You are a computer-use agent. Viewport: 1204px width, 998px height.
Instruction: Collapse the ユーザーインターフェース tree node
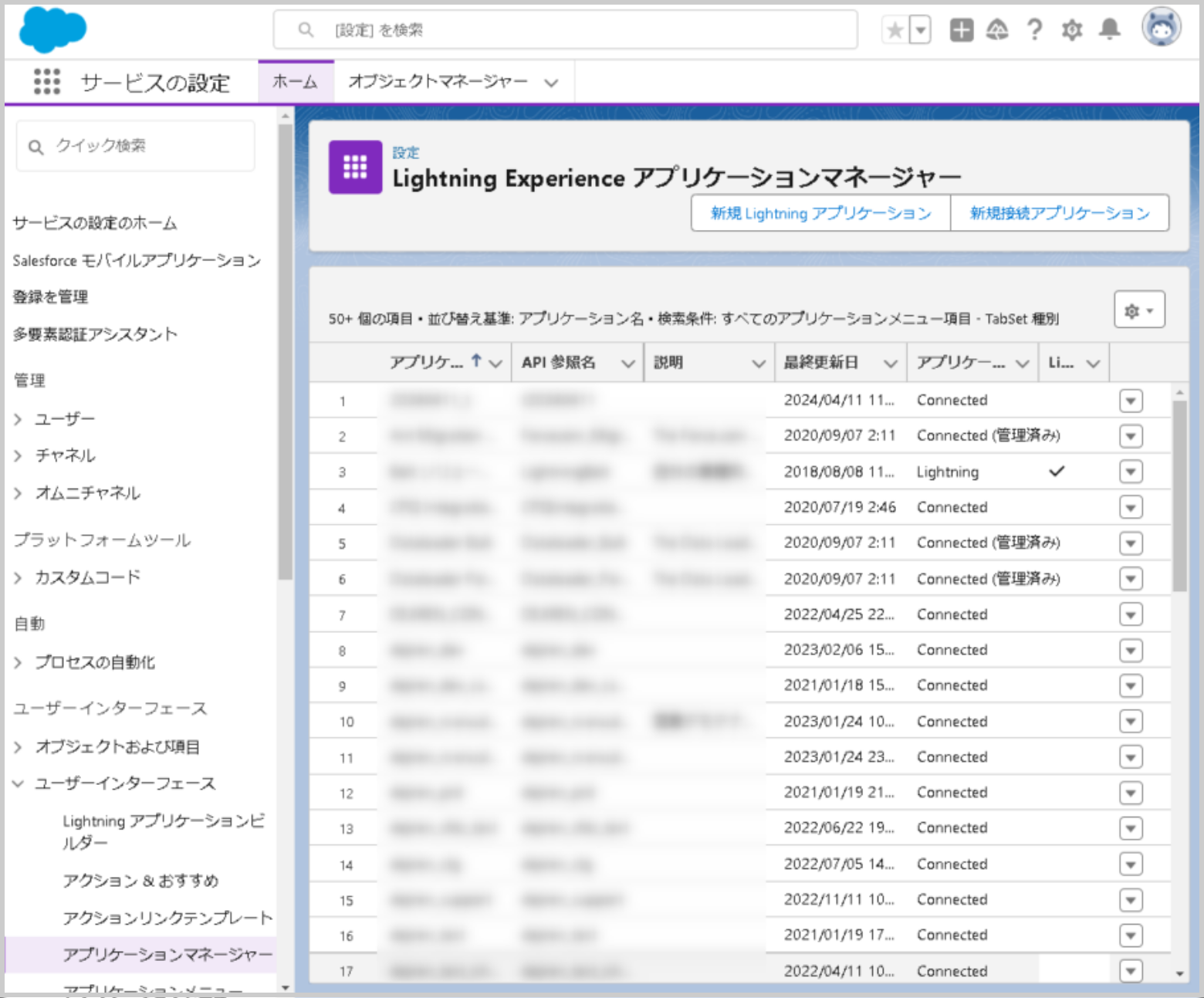tap(18, 783)
